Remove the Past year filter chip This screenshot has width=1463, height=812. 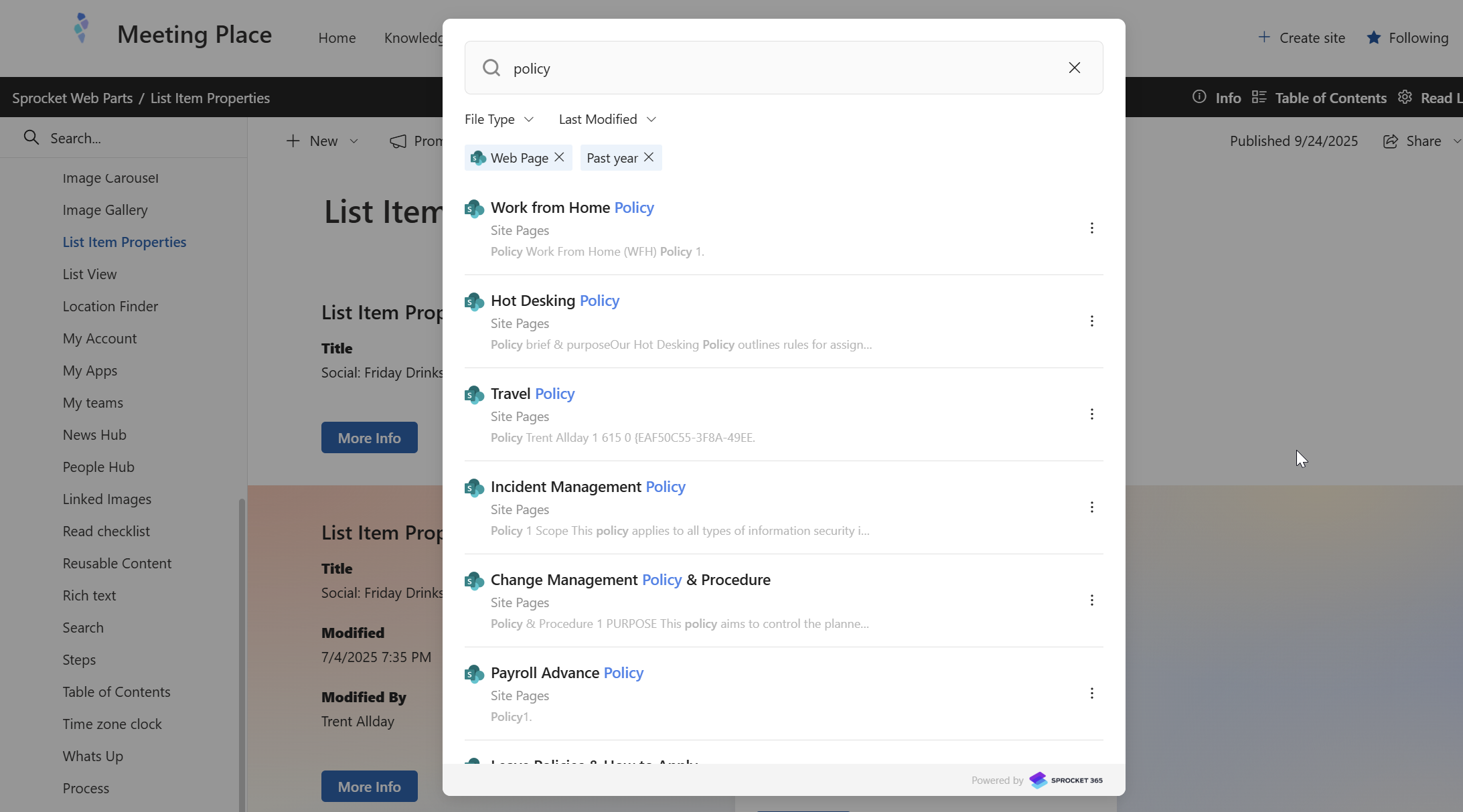pos(648,157)
